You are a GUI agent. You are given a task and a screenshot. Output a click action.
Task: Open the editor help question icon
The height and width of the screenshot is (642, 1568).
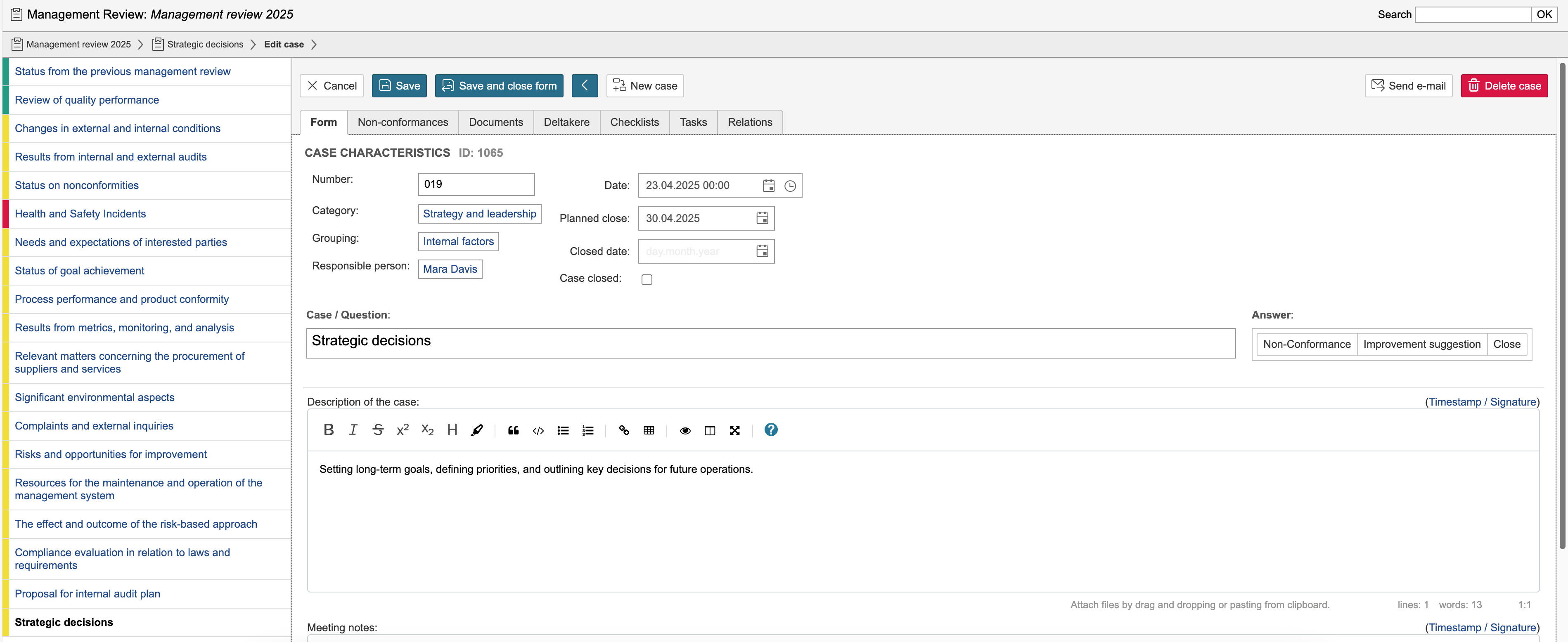[x=771, y=430]
